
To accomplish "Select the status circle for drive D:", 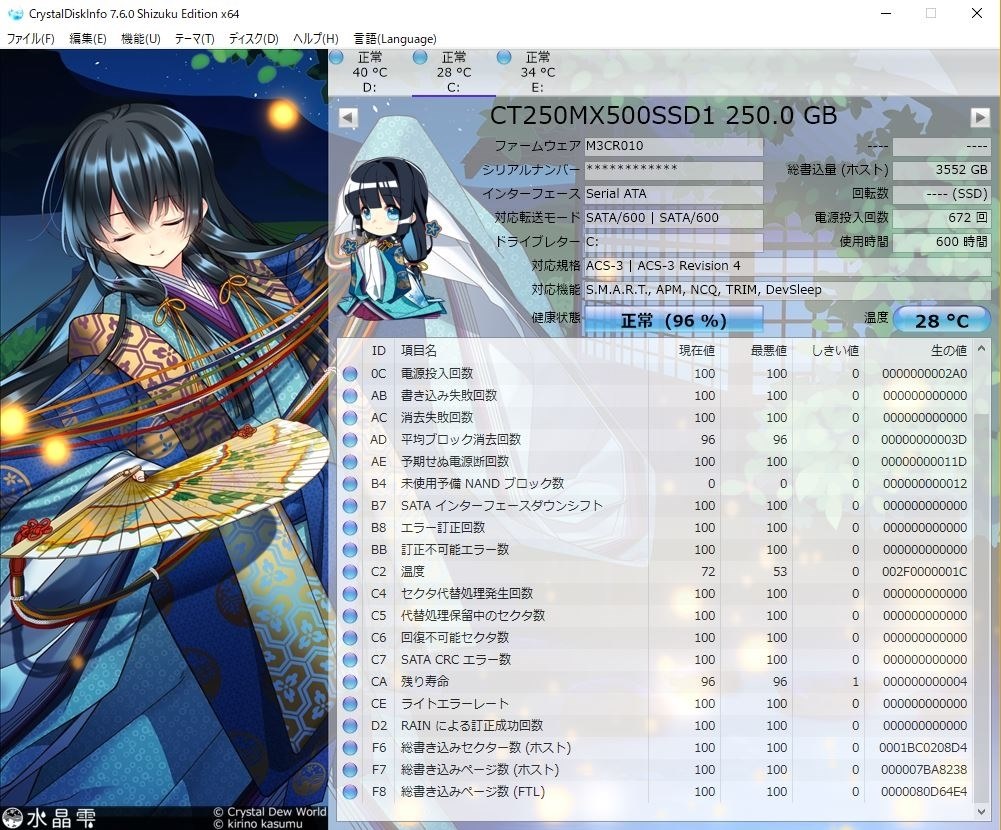I will pos(336,57).
